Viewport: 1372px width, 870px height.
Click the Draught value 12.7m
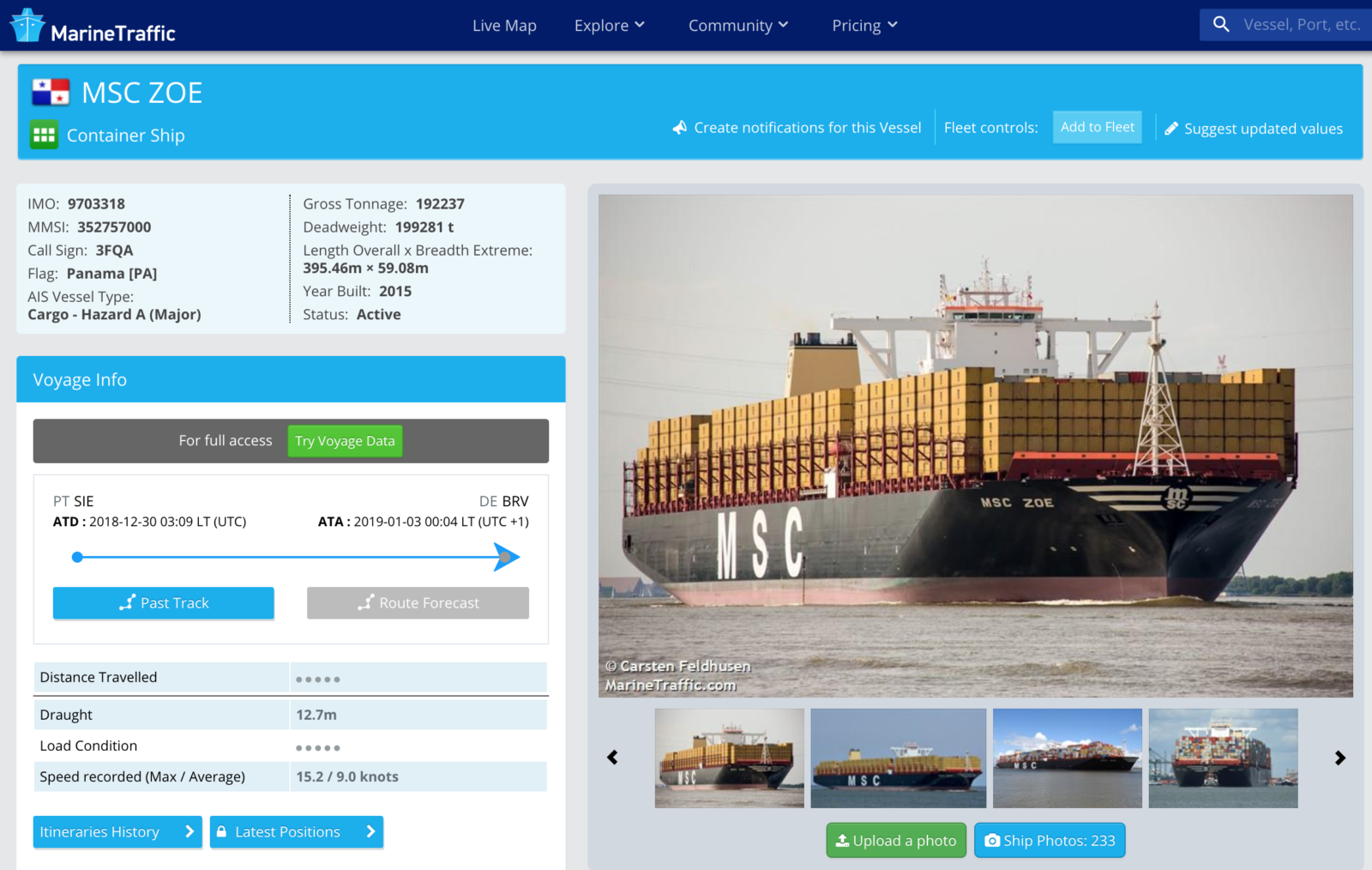tap(316, 715)
